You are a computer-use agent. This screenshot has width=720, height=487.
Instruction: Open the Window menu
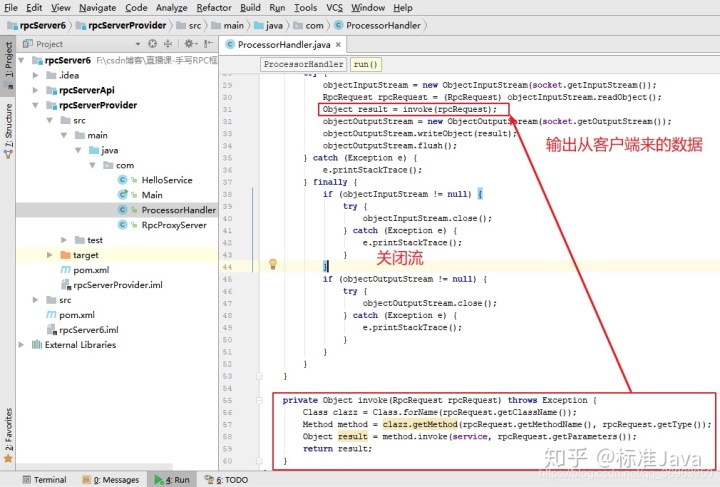click(368, 8)
